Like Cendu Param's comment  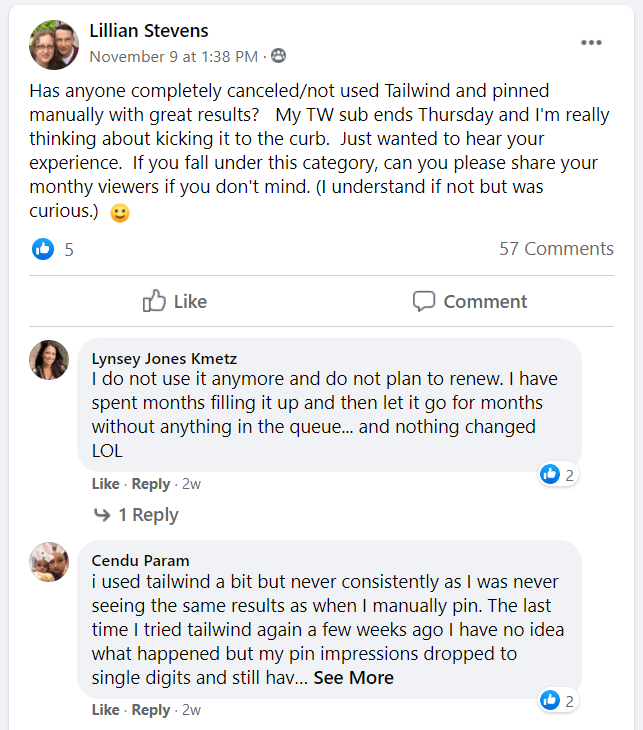pyautogui.click(x=105, y=710)
